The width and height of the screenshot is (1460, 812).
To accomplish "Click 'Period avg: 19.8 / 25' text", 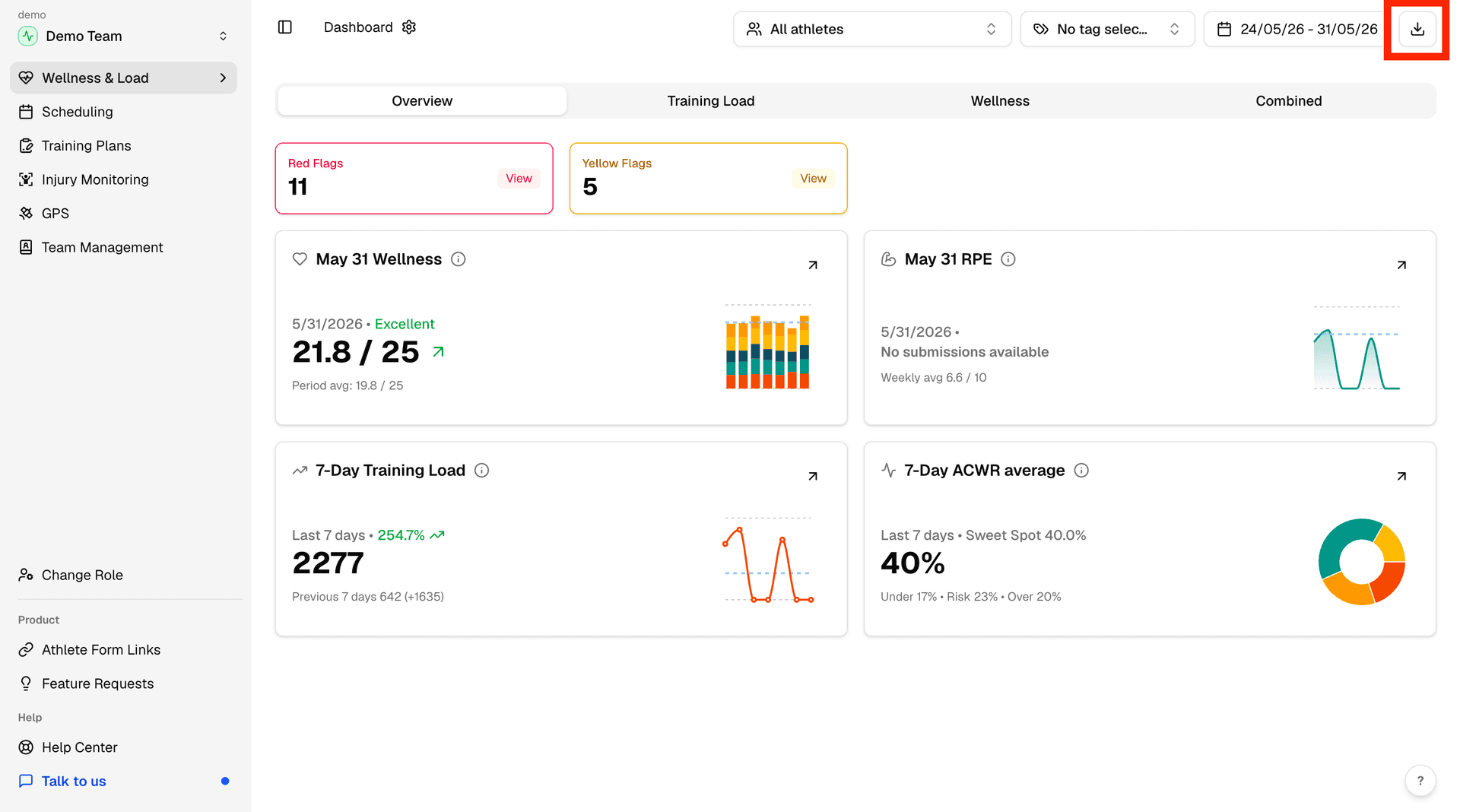I will click(x=348, y=385).
